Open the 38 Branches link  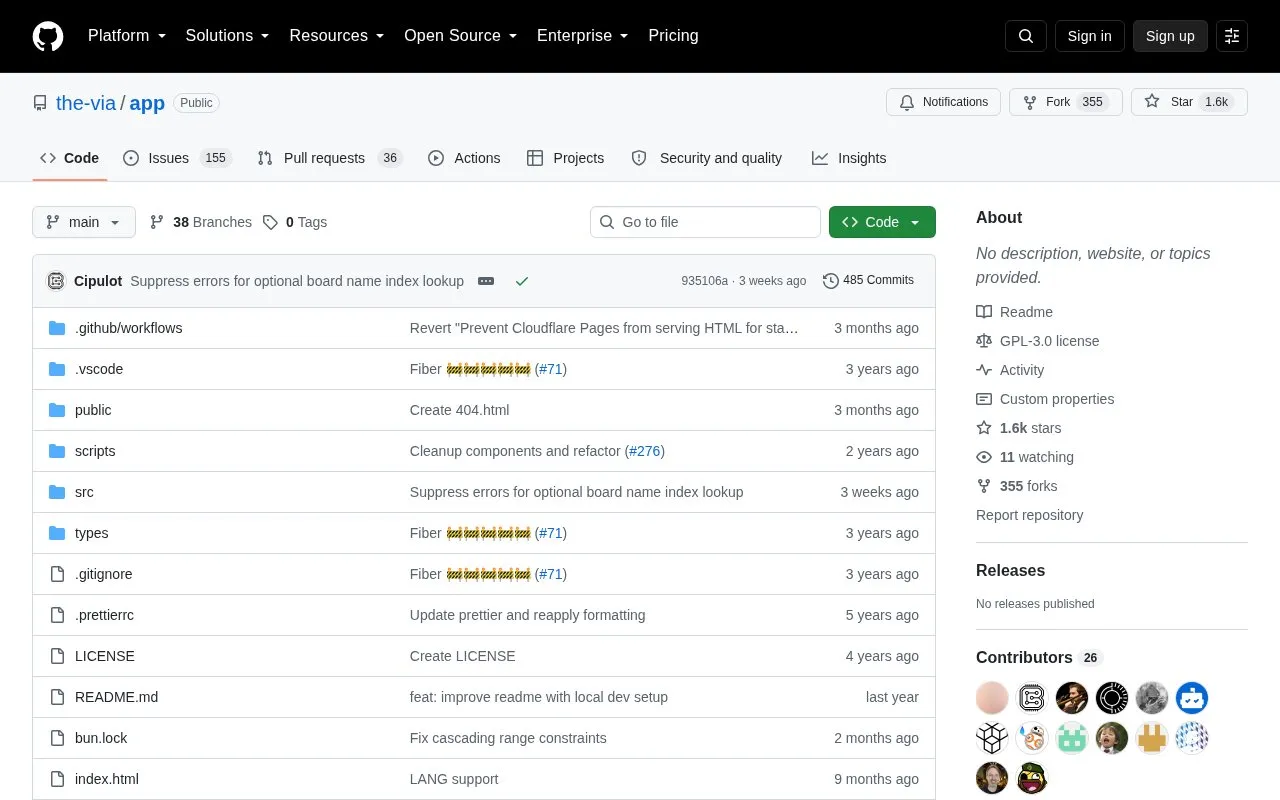click(x=200, y=222)
